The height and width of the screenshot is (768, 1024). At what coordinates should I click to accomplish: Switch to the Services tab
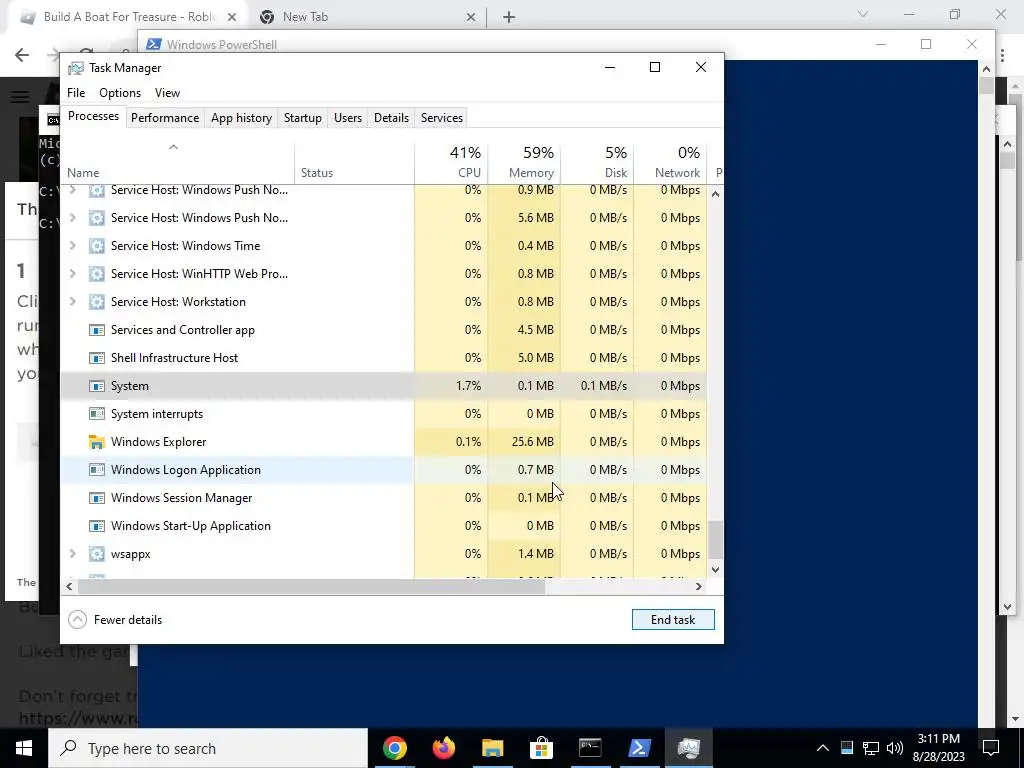[441, 118]
